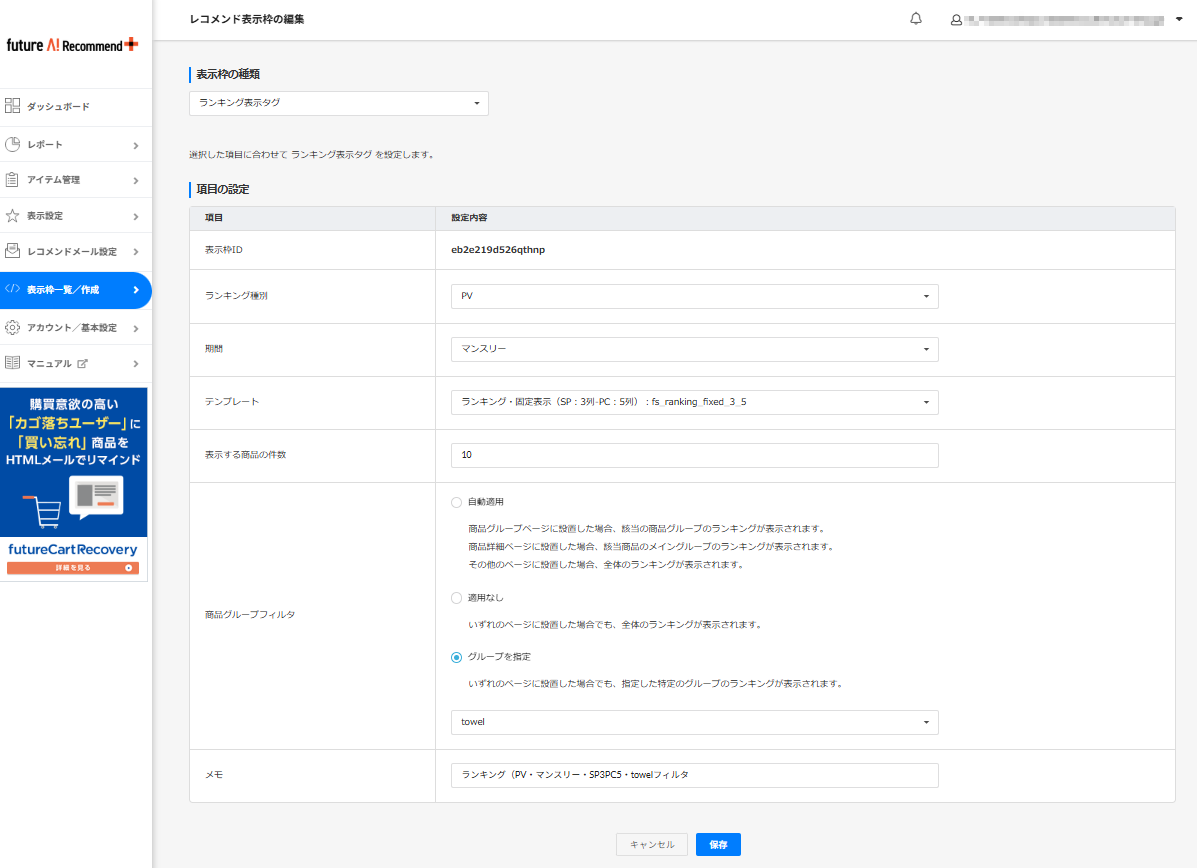Click the futureCartRecovery banner ad
The height and width of the screenshot is (868, 1197).
[x=74, y=482]
